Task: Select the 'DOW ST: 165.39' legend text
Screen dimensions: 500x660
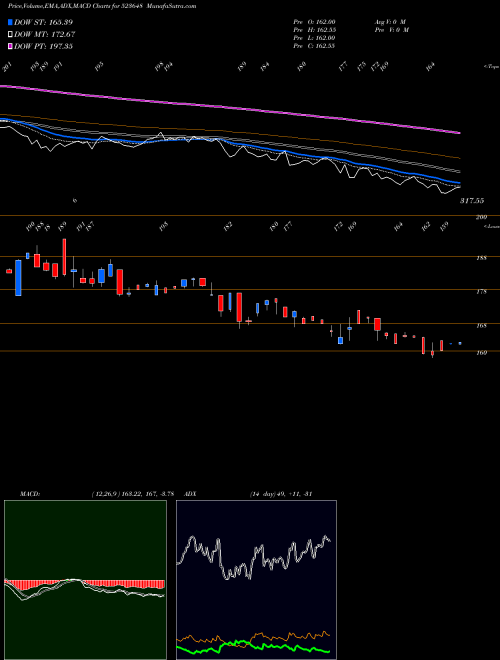Action: (x=44, y=22)
